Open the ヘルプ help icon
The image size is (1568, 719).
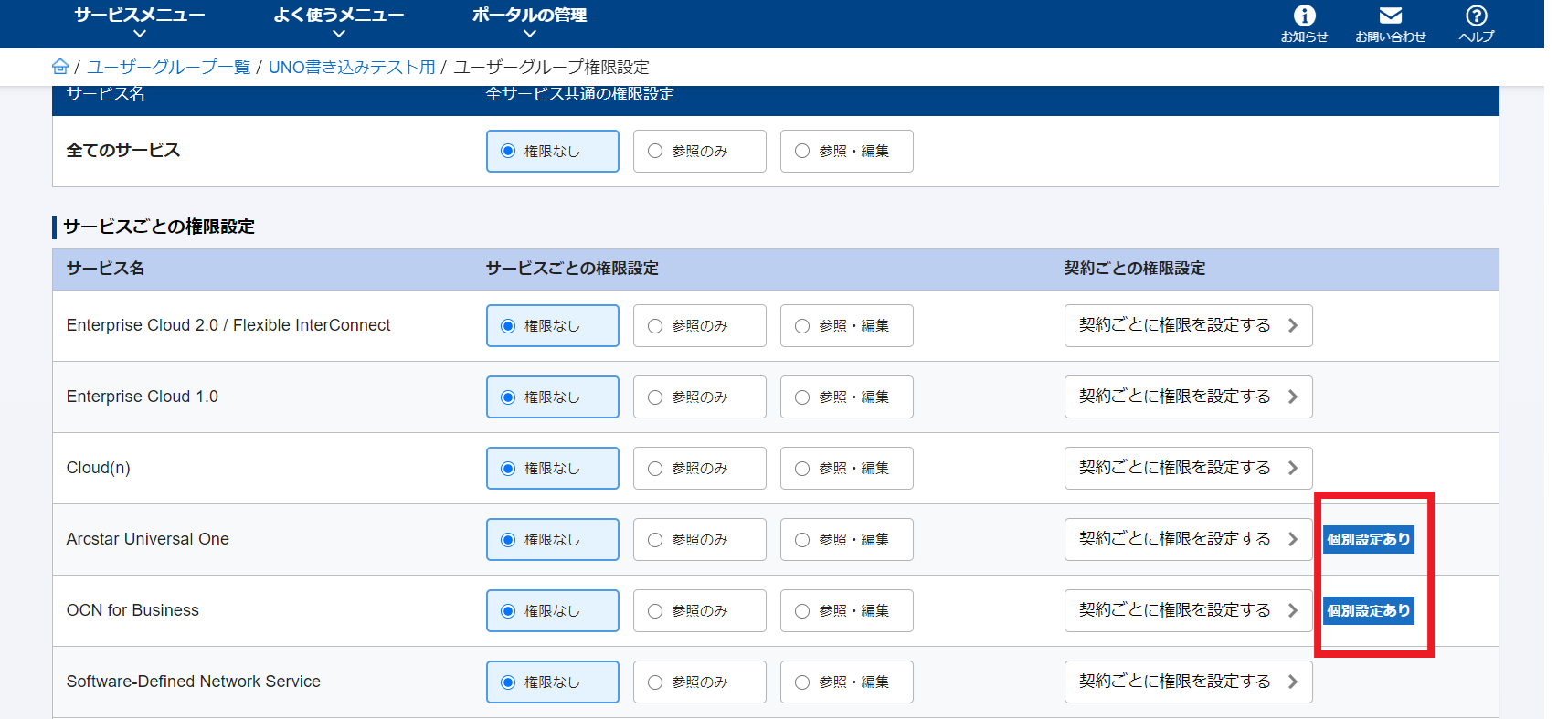1476,24
